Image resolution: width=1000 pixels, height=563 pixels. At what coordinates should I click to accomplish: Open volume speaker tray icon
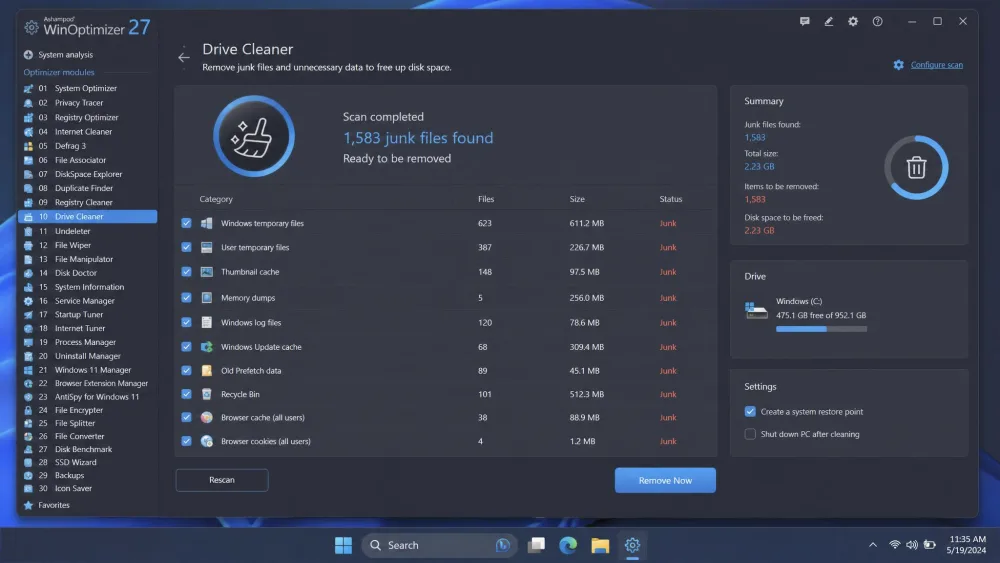(x=912, y=545)
